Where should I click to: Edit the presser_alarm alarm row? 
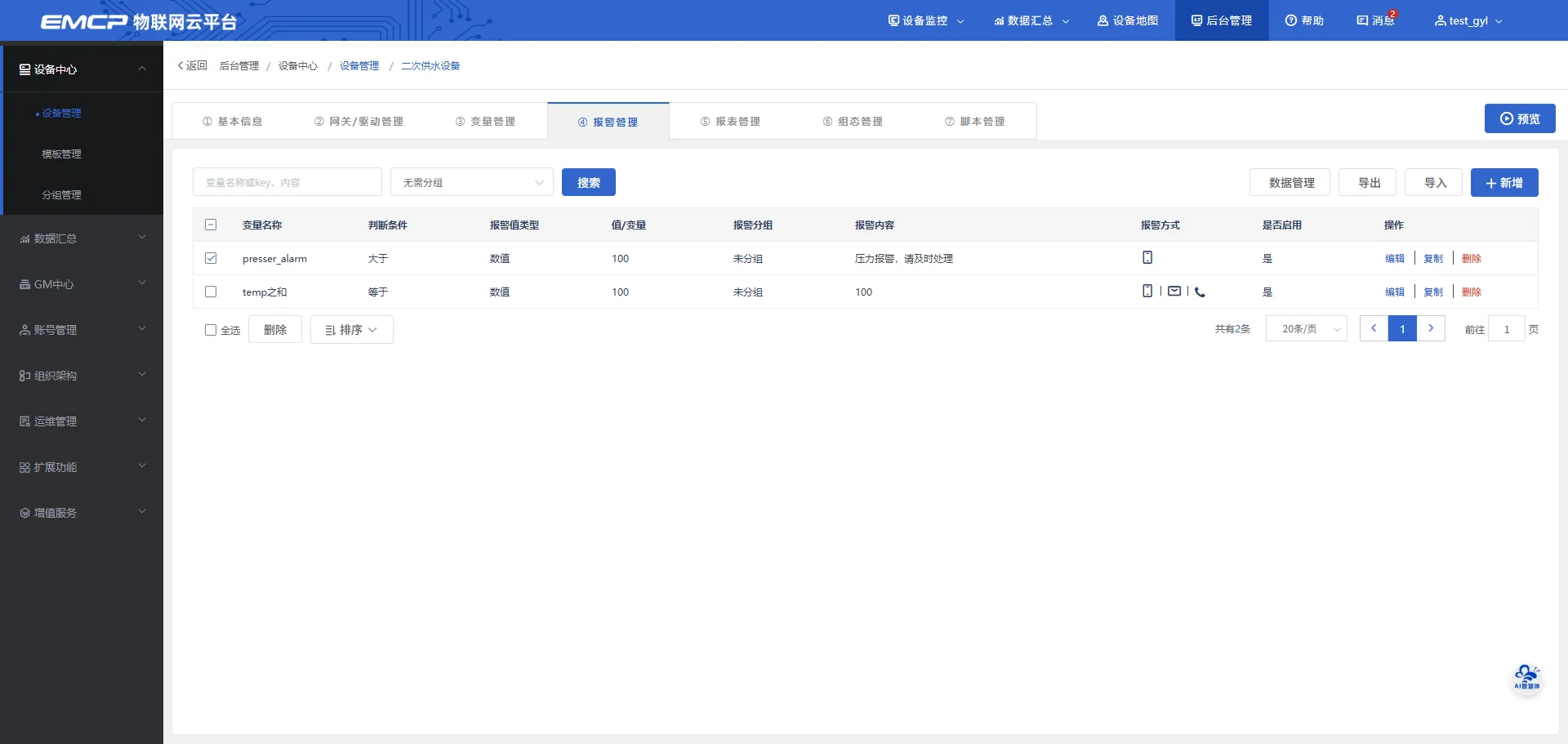[1395, 258]
